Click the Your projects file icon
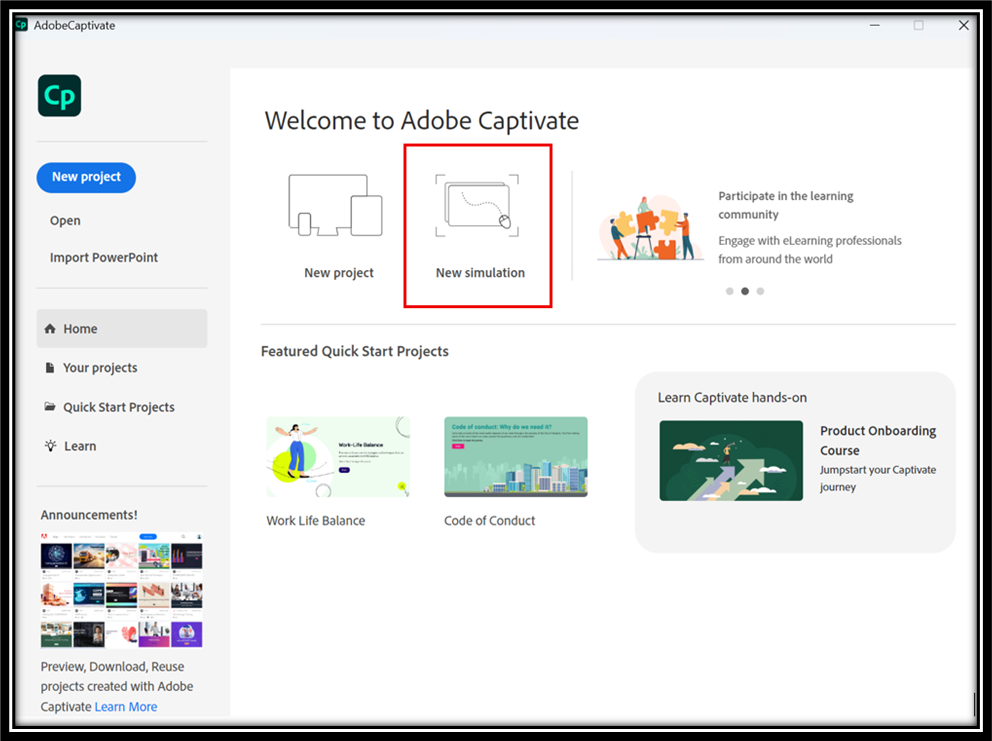This screenshot has height=741, width=992. tap(50, 368)
